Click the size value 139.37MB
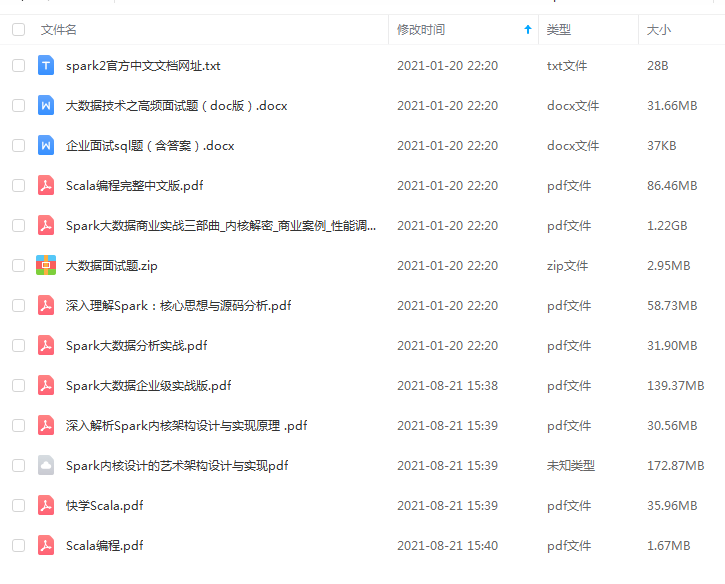 676,386
